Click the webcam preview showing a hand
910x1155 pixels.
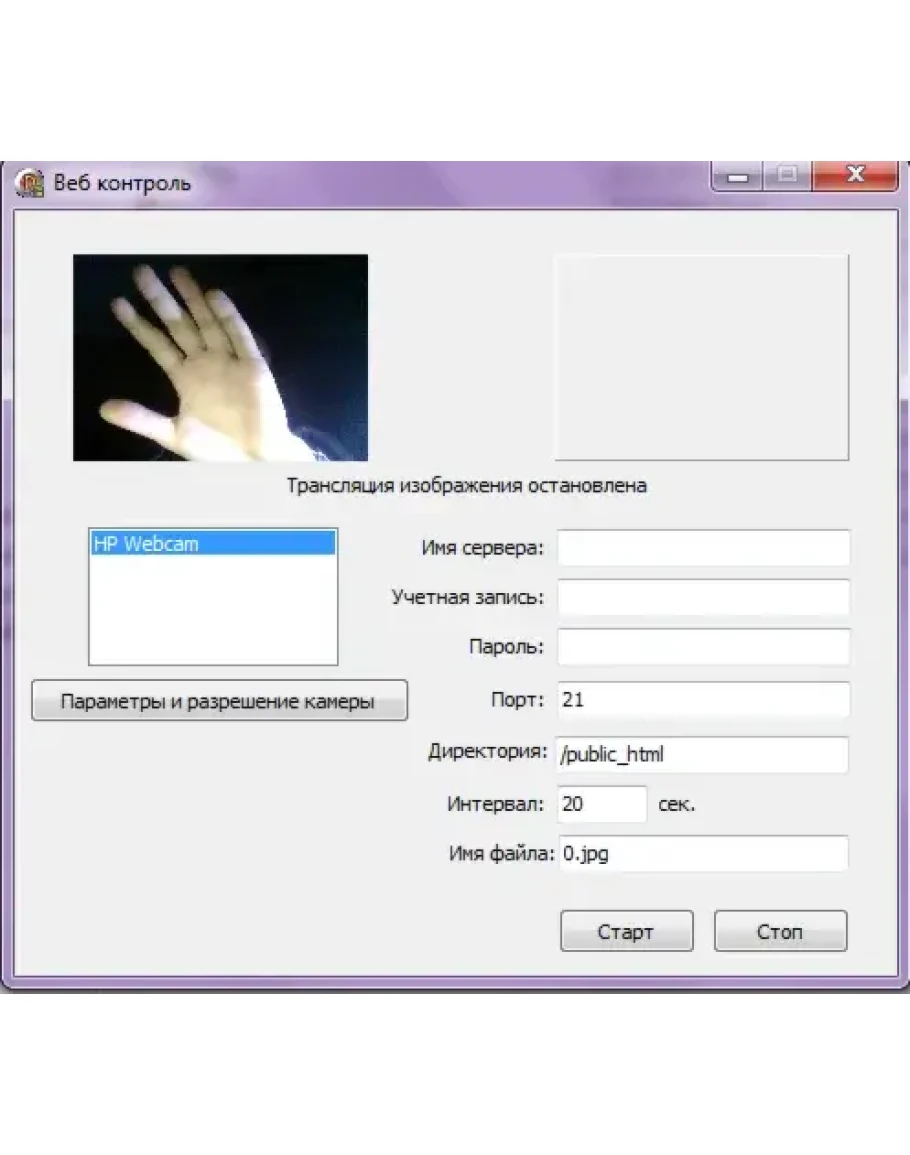click(x=220, y=357)
